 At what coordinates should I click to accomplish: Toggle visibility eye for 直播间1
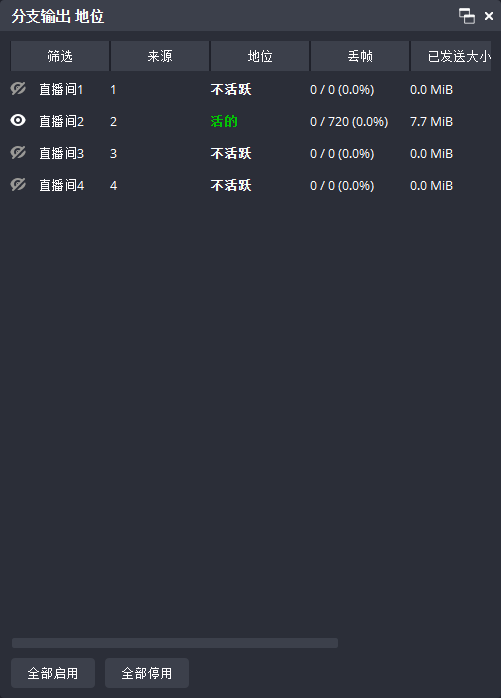point(18,89)
